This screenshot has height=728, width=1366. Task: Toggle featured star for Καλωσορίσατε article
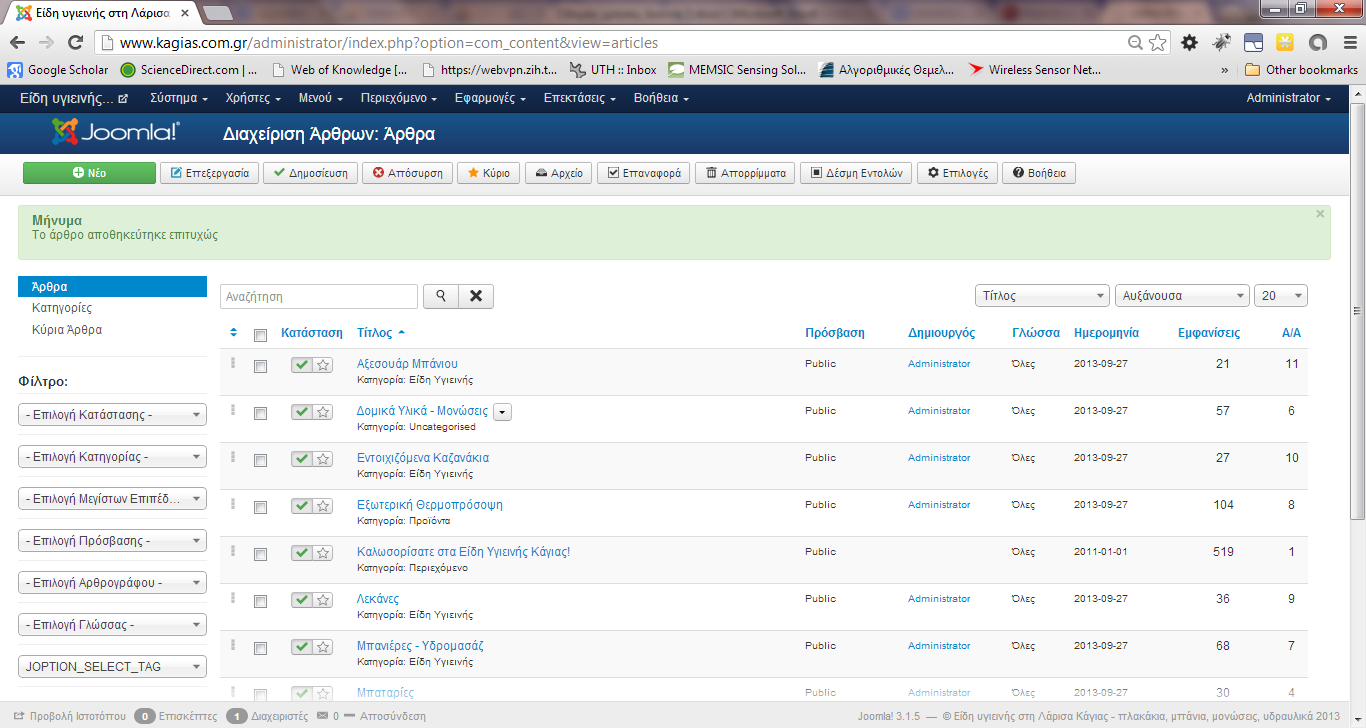(x=323, y=553)
